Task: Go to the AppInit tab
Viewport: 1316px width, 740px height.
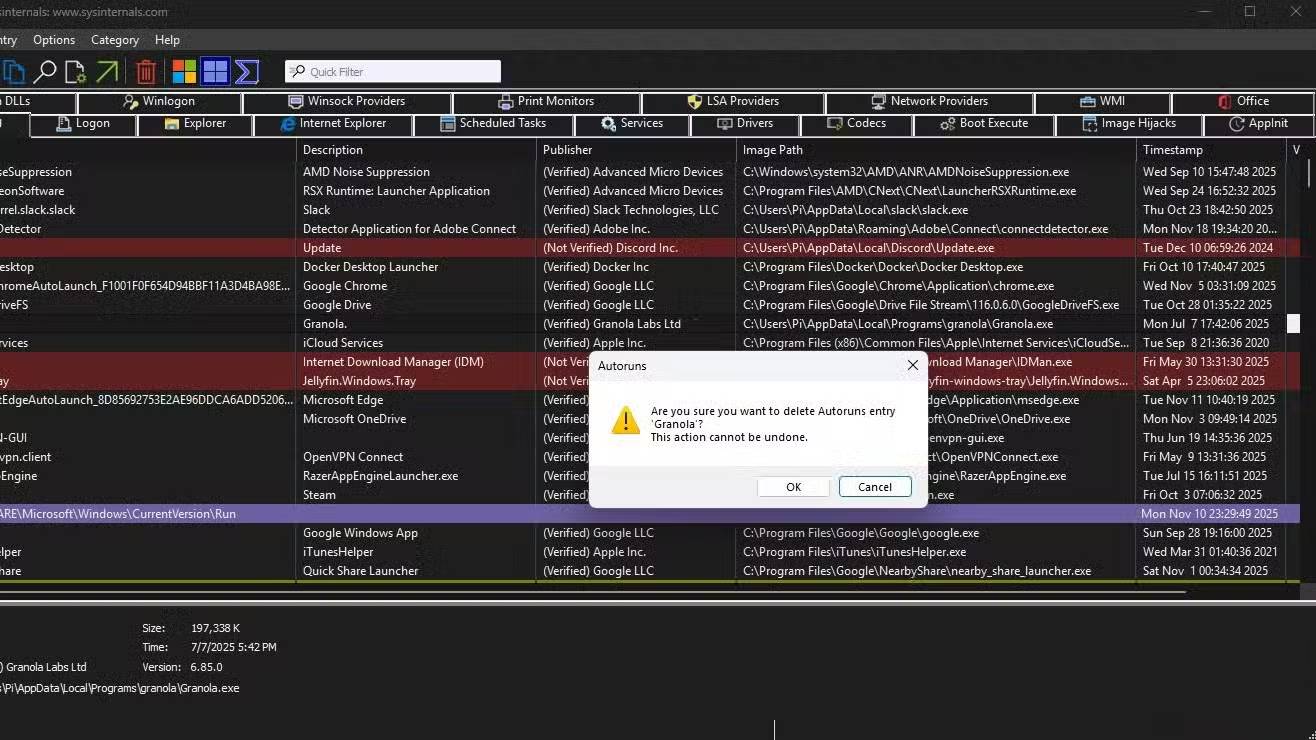Action: [1258, 123]
